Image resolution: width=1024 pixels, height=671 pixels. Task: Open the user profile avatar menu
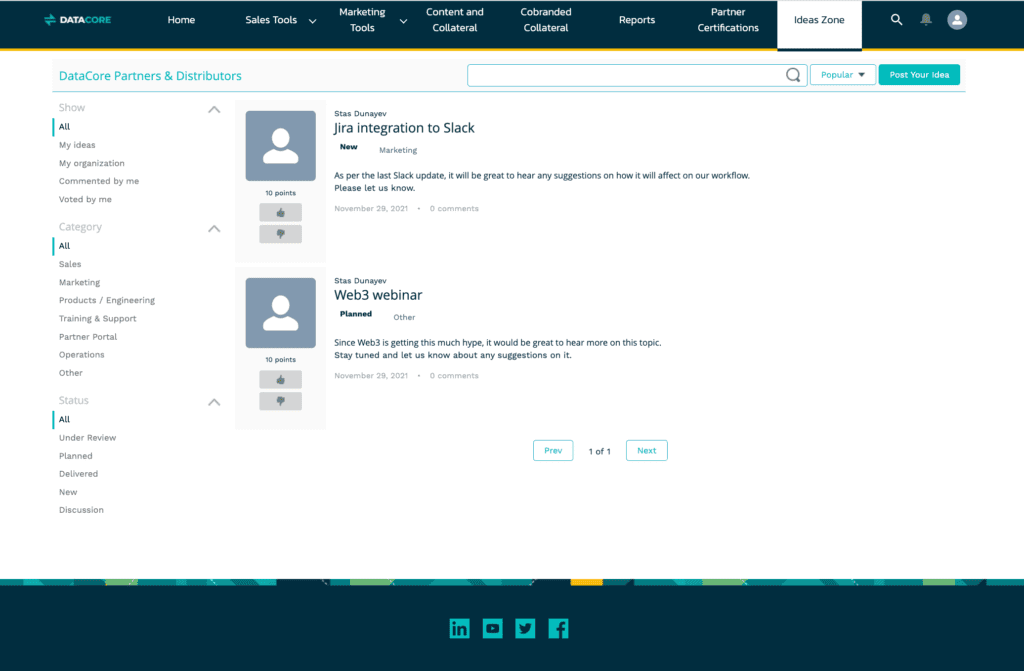tap(957, 20)
